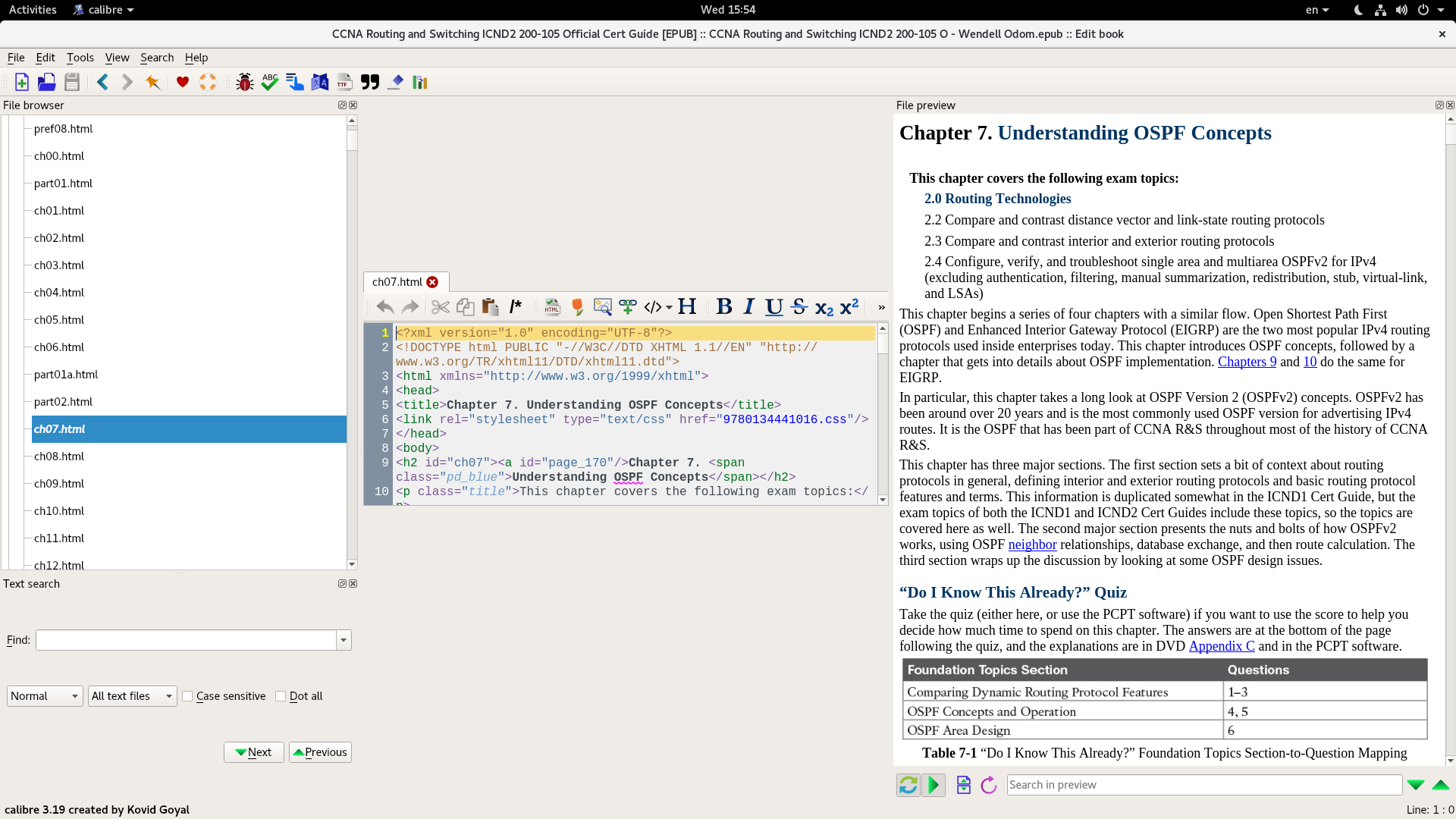Viewport: 1456px width, 819px height.
Task: Open the Normal search mode dropdown
Action: 45,696
